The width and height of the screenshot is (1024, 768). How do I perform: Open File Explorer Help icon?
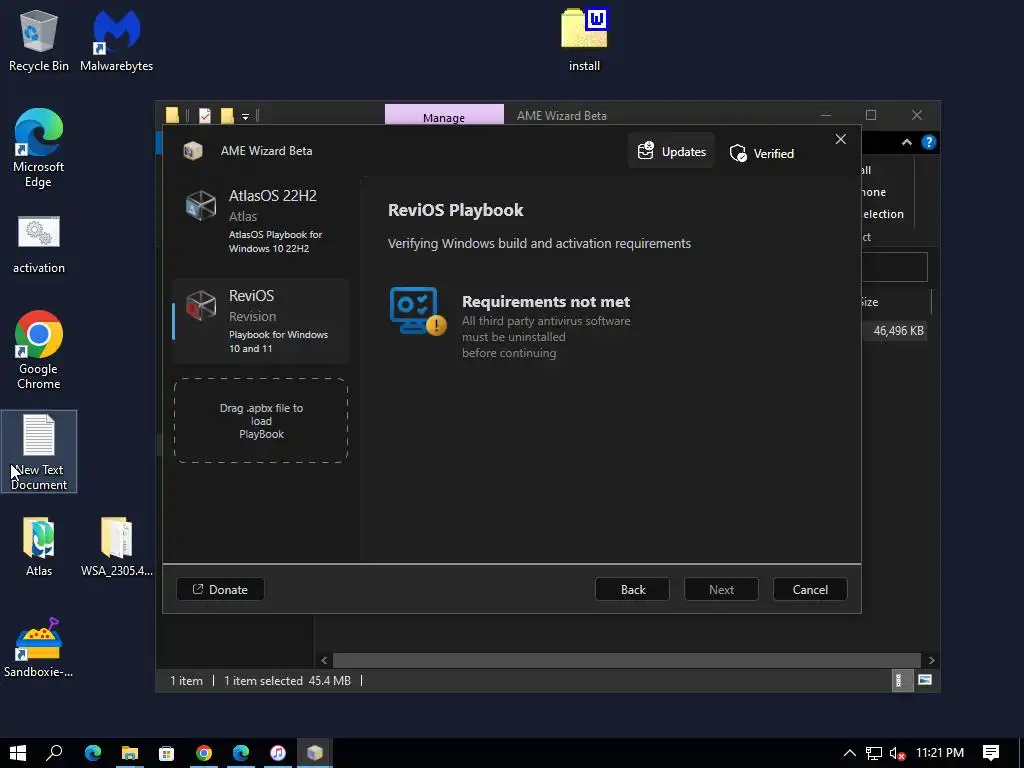929,142
